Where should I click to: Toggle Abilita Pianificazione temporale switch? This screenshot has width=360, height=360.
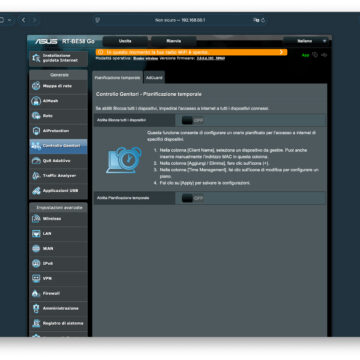pyautogui.click(x=193, y=198)
